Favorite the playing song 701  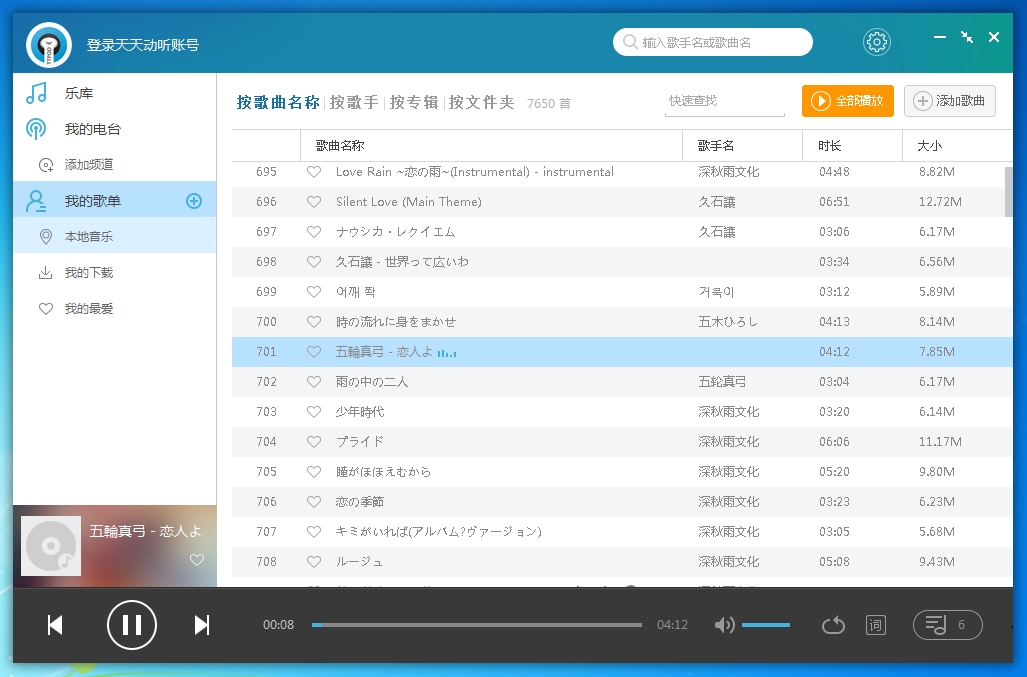314,352
